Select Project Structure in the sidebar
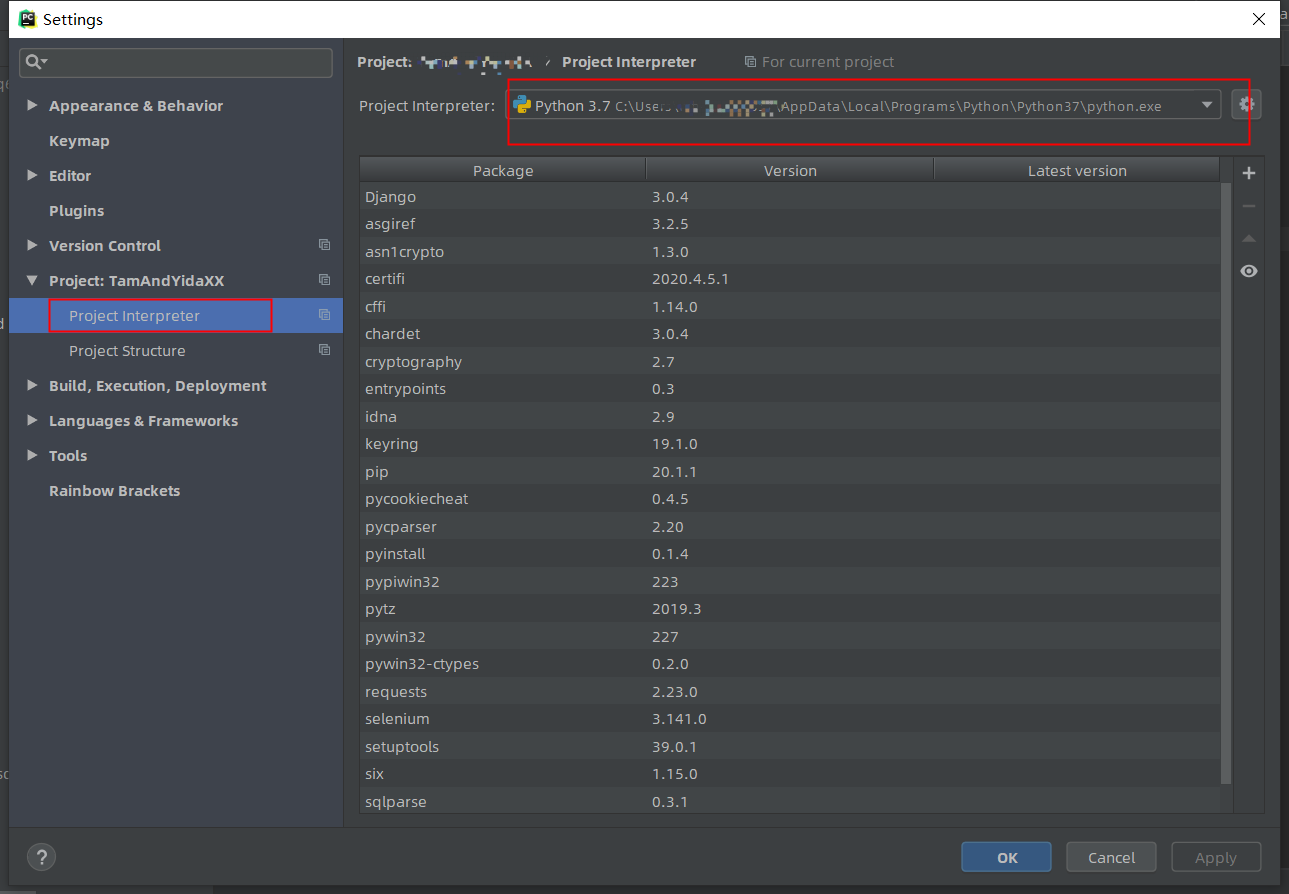The image size is (1289, 894). [127, 351]
